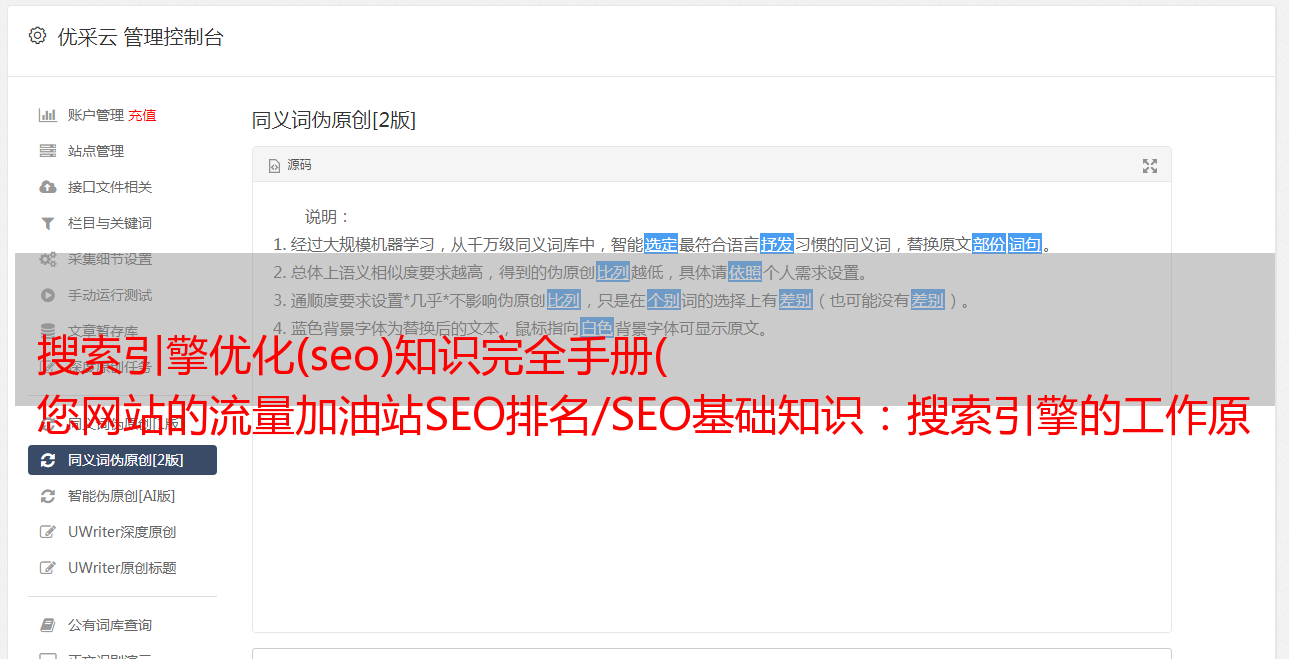The image size is (1289, 659).
Task: Click the bar chart icon next to 账户管理
Action: 47,115
